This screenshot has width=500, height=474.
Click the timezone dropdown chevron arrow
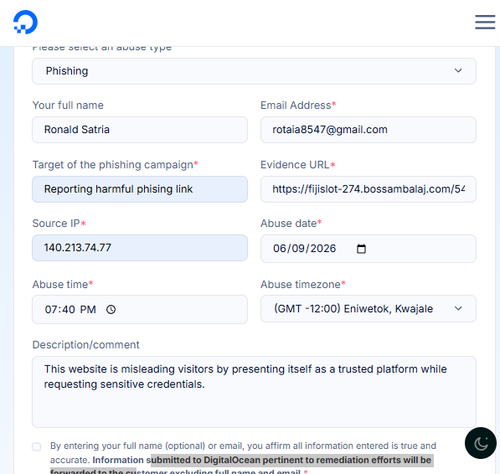[x=458, y=309]
